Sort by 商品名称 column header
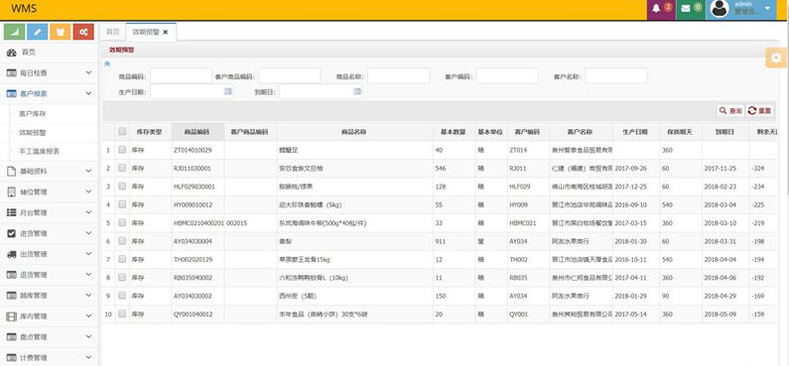This screenshot has width=789, height=366. tap(354, 132)
